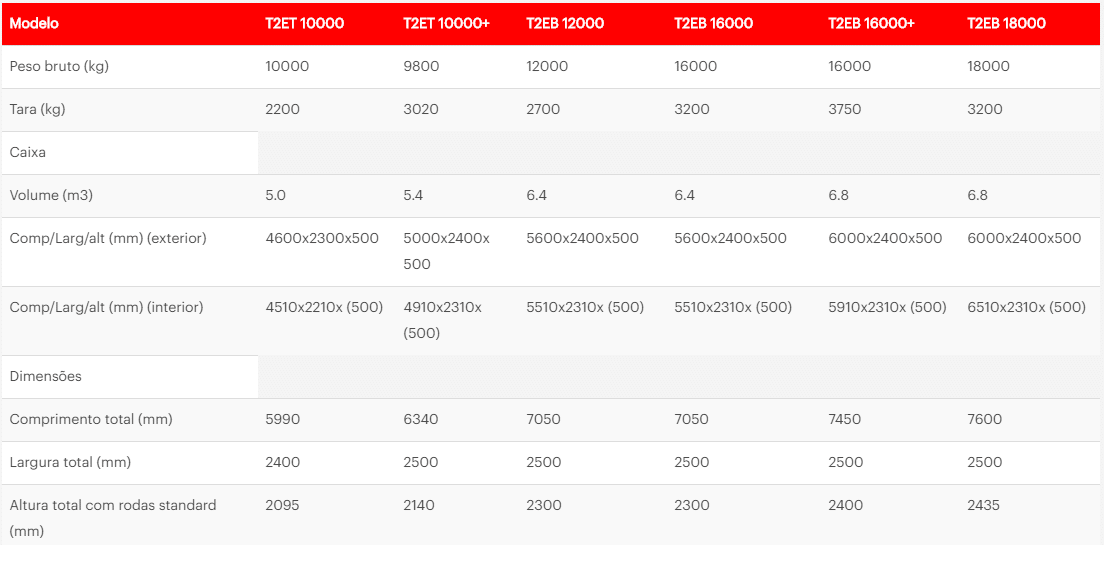1104x582 pixels.
Task: Click Altura total value '2435'
Action: [x=984, y=505]
